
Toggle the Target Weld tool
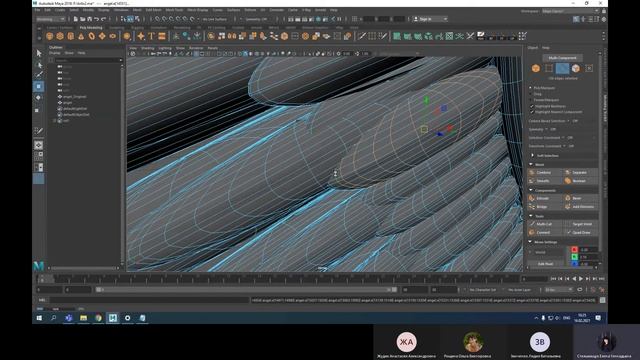[x=582, y=224]
